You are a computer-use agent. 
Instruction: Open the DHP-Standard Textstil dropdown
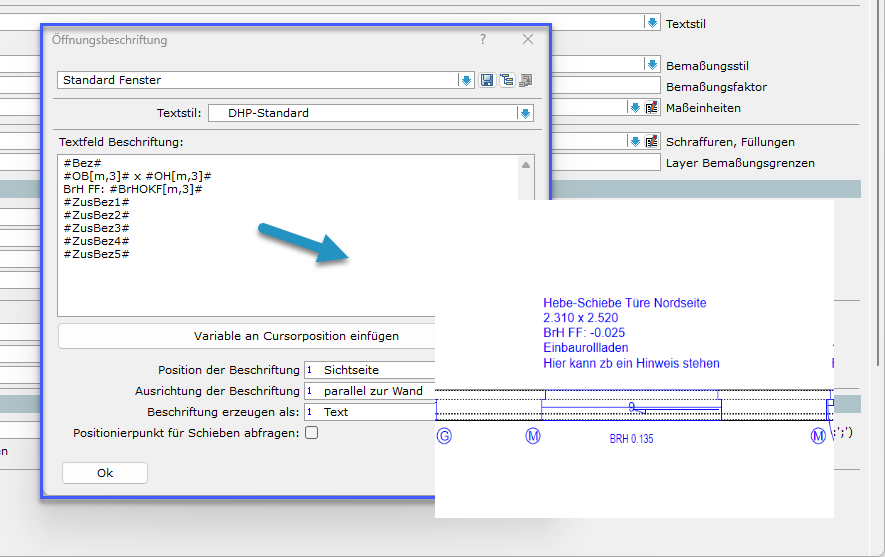(x=525, y=113)
